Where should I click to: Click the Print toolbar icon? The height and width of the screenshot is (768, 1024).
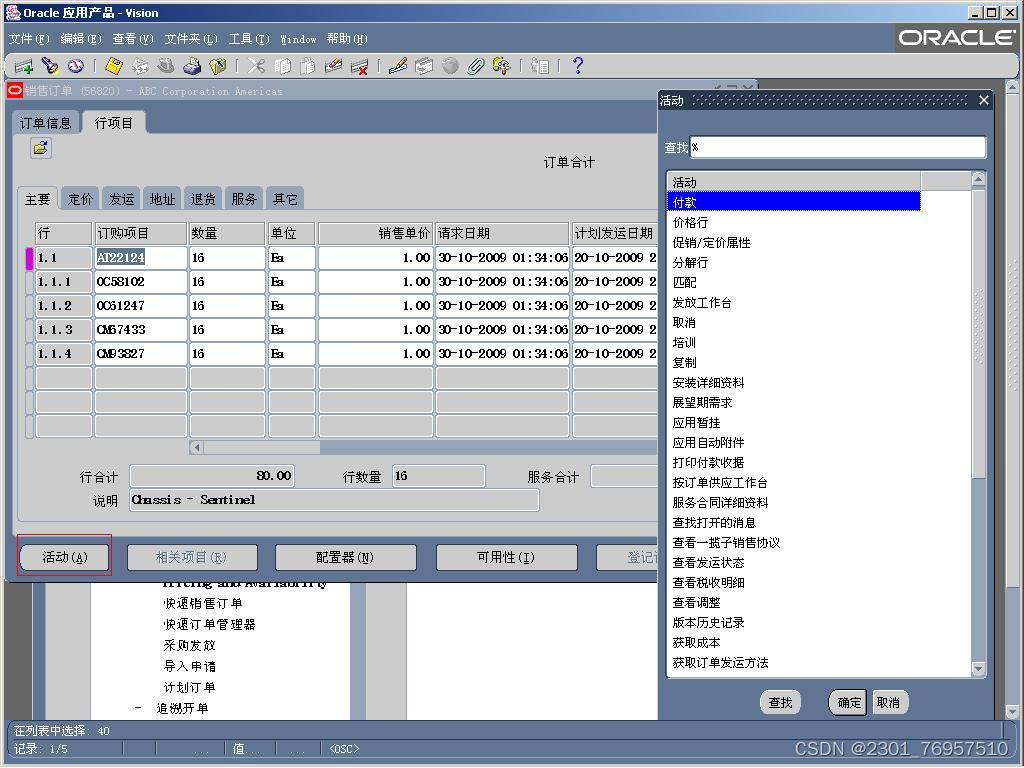pyautogui.click(x=192, y=66)
